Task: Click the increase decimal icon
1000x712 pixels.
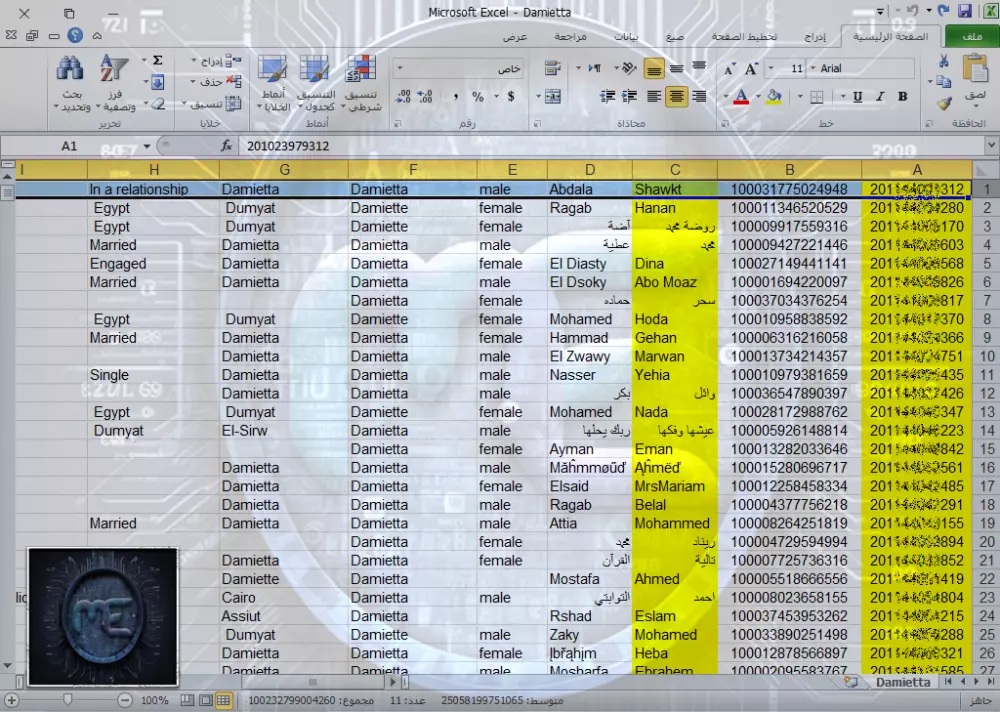Action: click(425, 96)
